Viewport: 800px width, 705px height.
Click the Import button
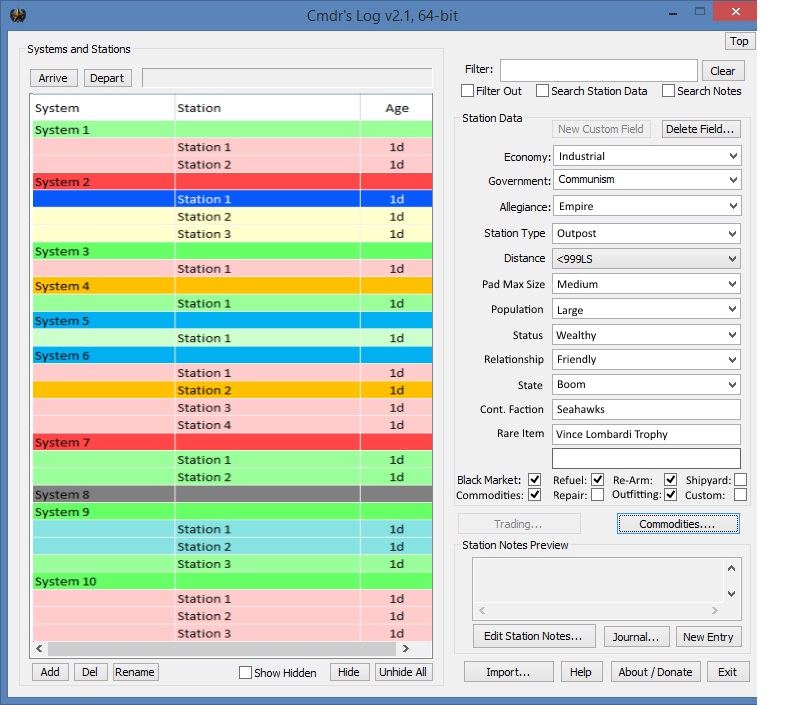[x=508, y=672]
